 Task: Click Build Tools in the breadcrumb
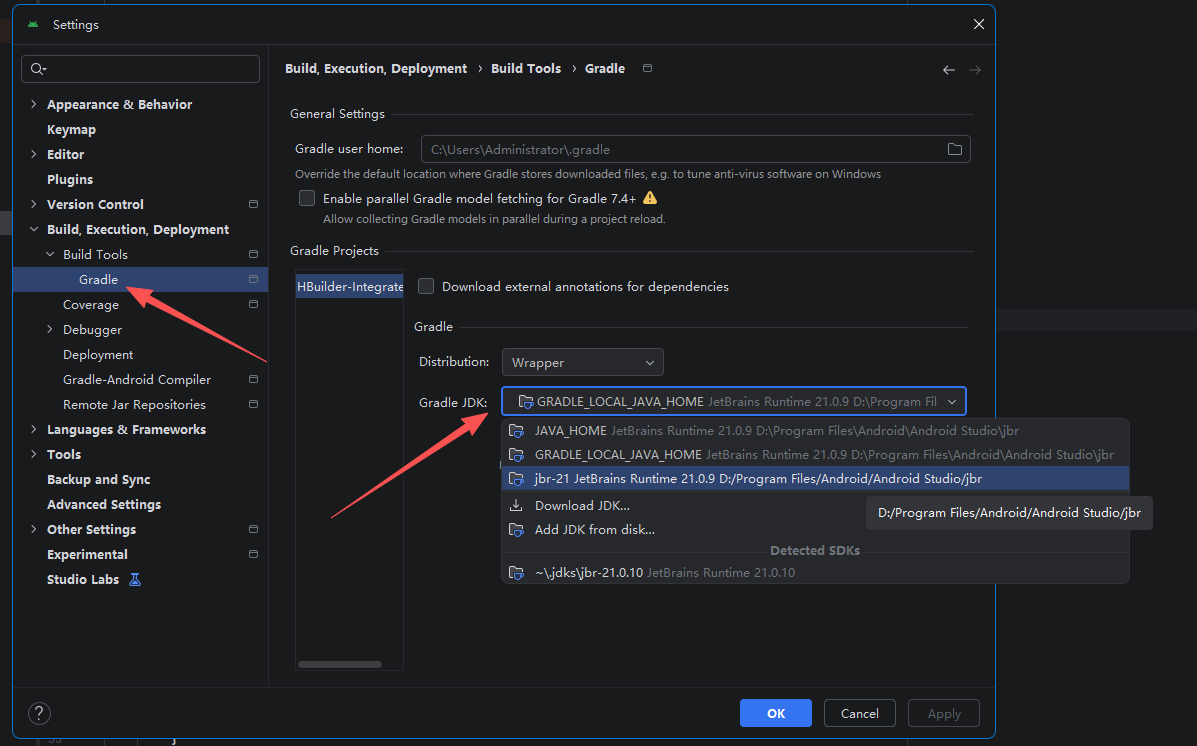coord(526,68)
